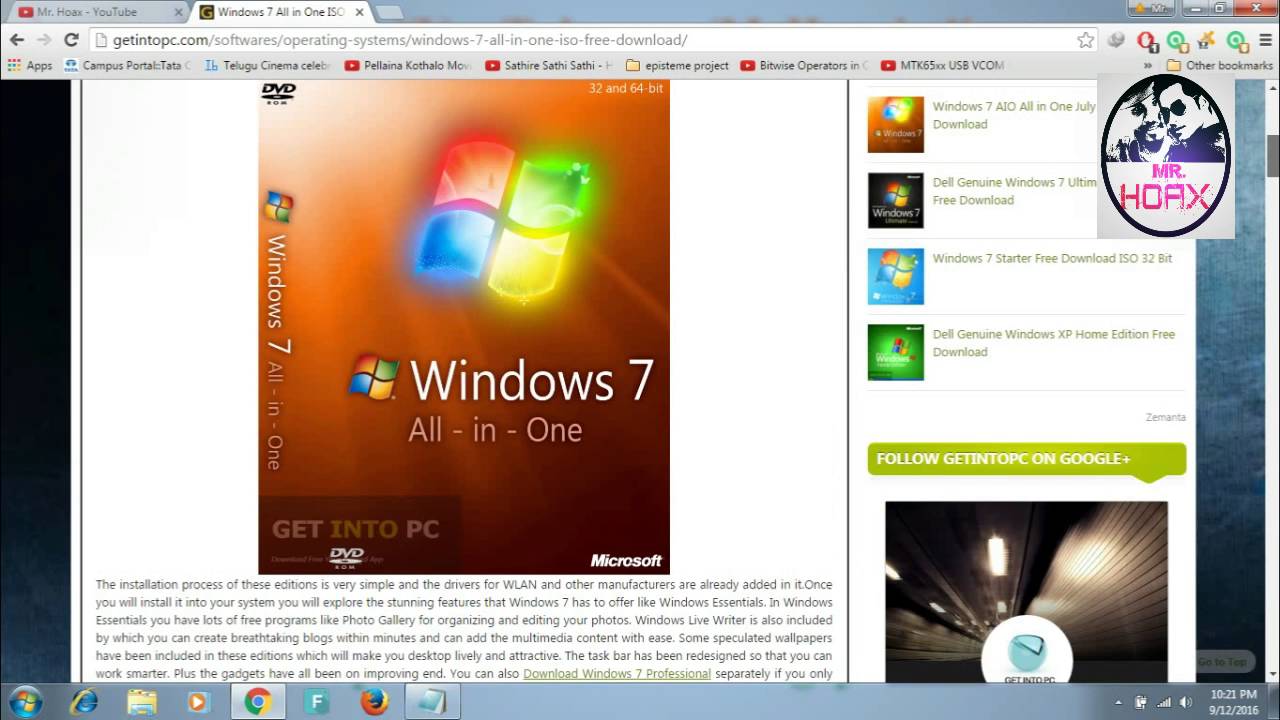Click the Windows 7 All in One box art image
The height and width of the screenshot is (720, 1280).
[x=464, y=327]
